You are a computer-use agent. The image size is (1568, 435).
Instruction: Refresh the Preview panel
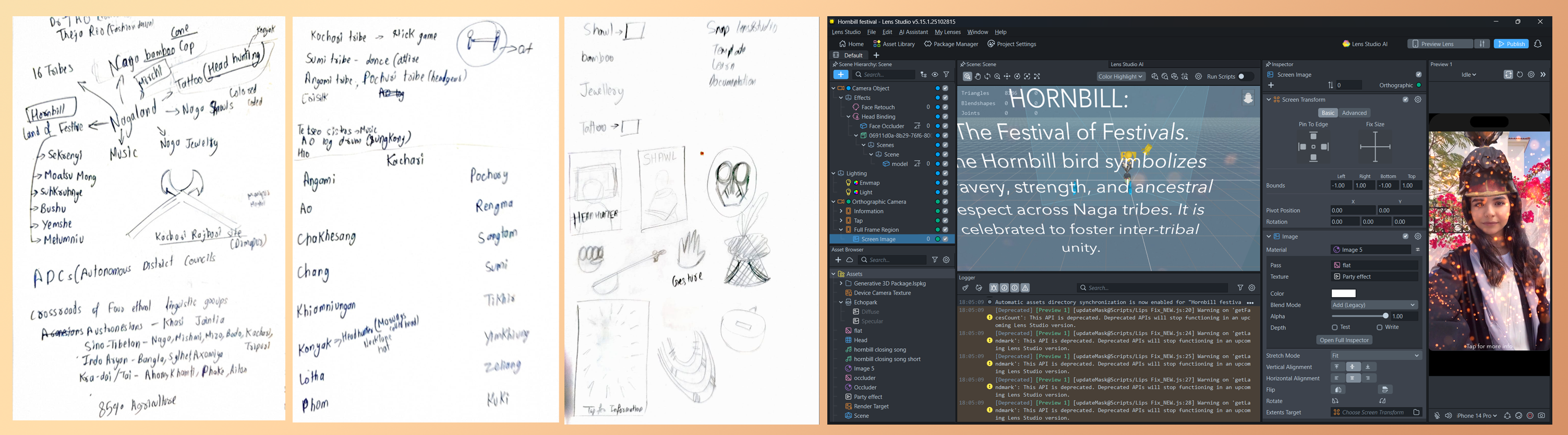coord(1520,74)
